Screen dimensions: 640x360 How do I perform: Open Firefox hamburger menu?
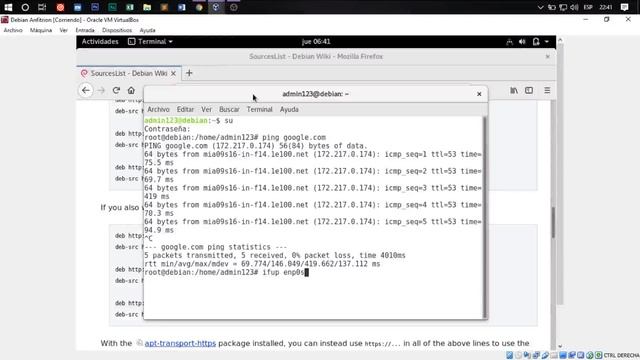(x=547, y=90)
